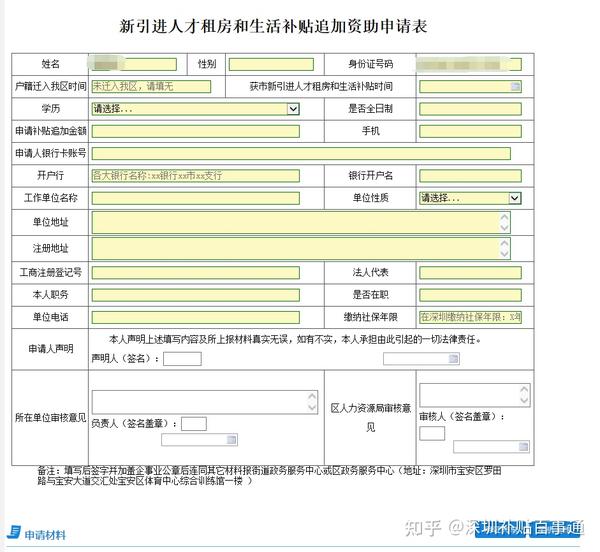Screen dimensions: 600x552
Task: Click date field below 负责人（签名盖章）
Action: (199, 440)
